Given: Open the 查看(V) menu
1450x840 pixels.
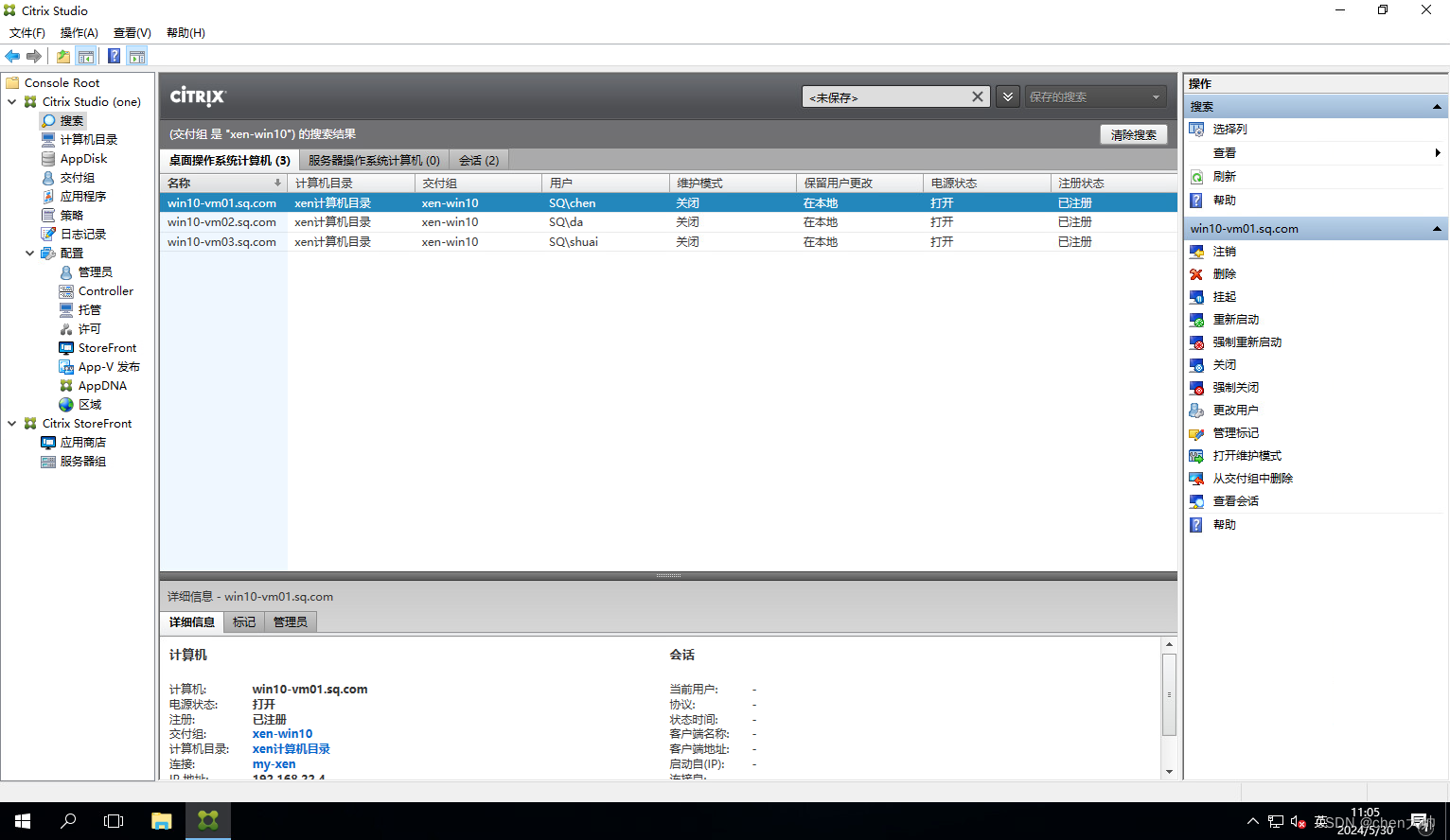Looking at the screenshot, I should [132, 32].
